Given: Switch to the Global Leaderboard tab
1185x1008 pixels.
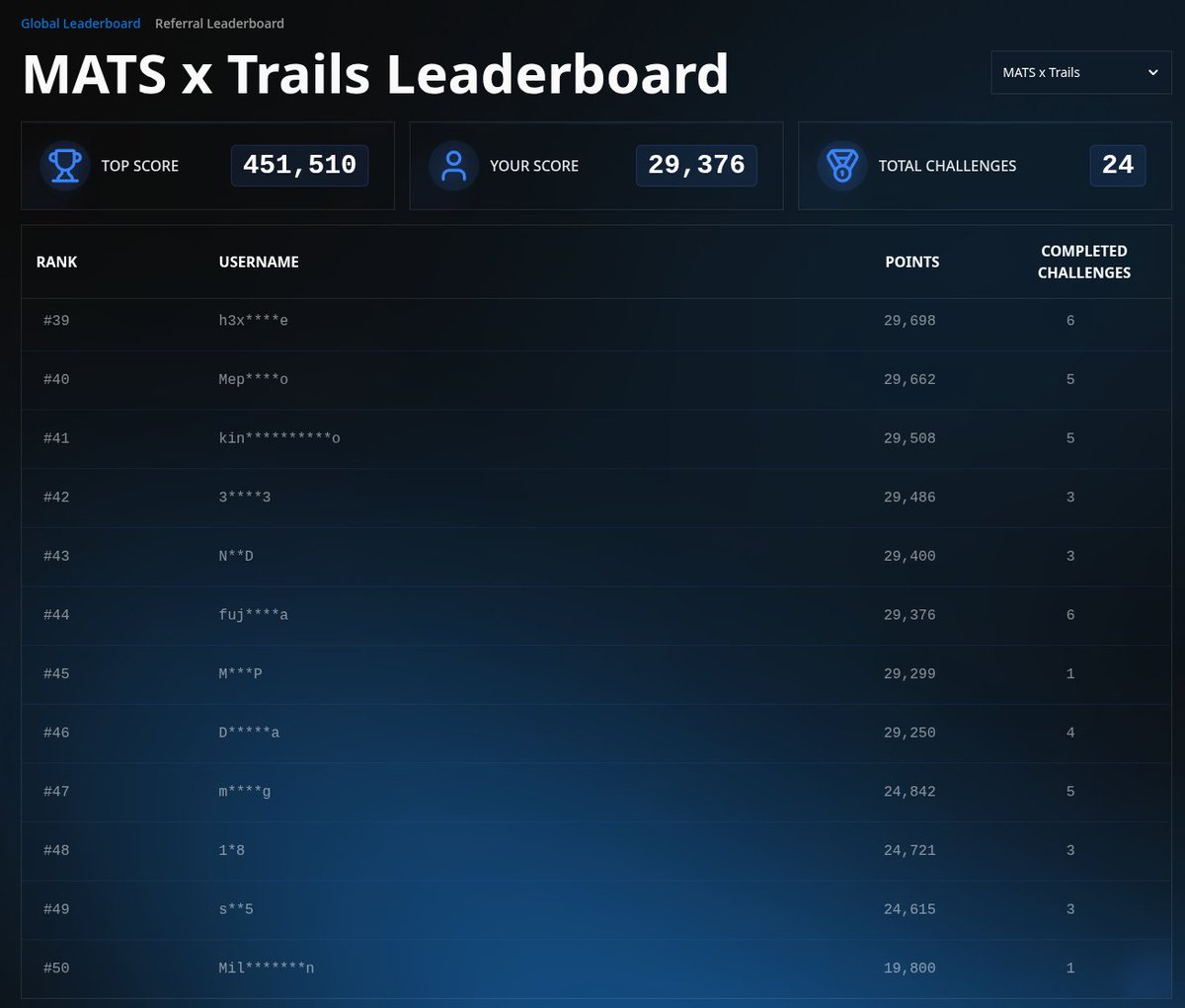Looking at the screenshot, I should pyautogui.click(x=81, y=24).
